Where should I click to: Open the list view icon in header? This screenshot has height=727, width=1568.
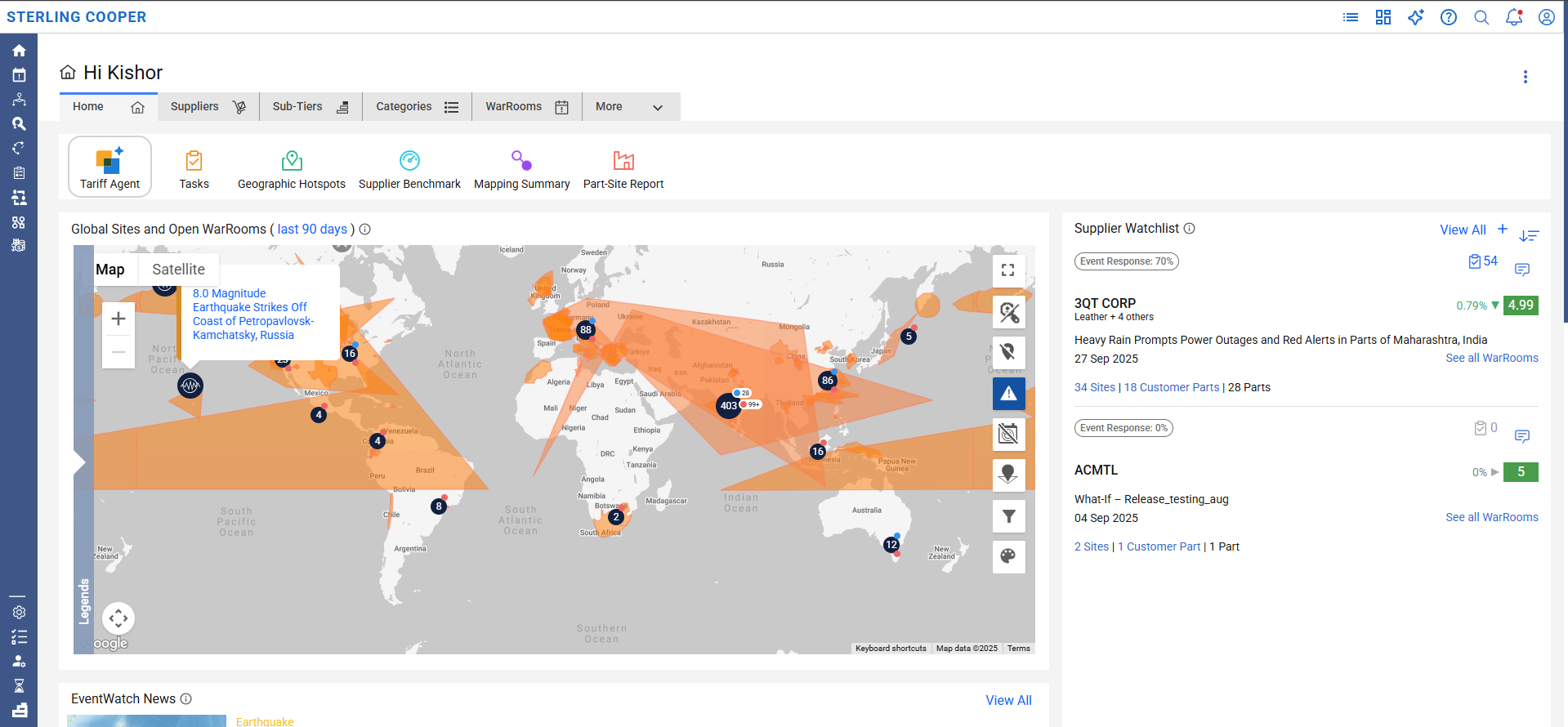point(1351,17)
